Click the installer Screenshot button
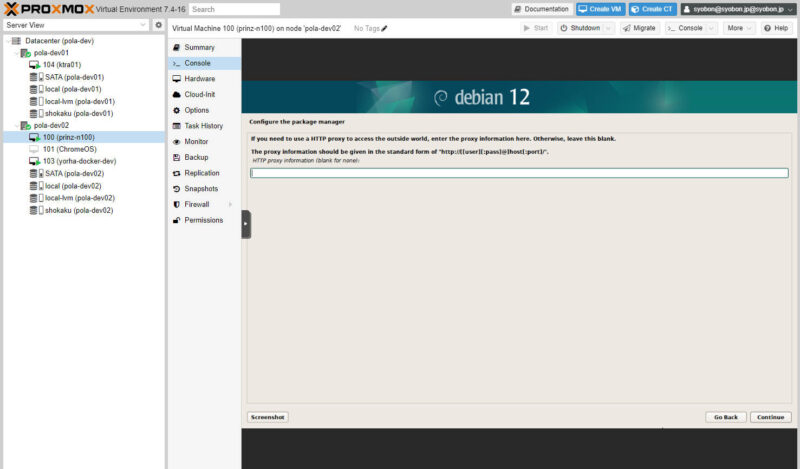Screen dimensions: 800x469 tap(268, 417)
